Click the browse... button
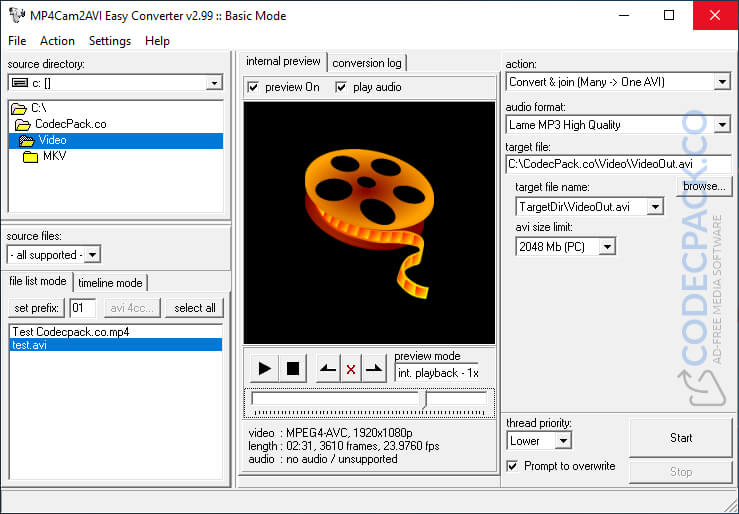The image size is (739, 514). click(x=704, y=187)
